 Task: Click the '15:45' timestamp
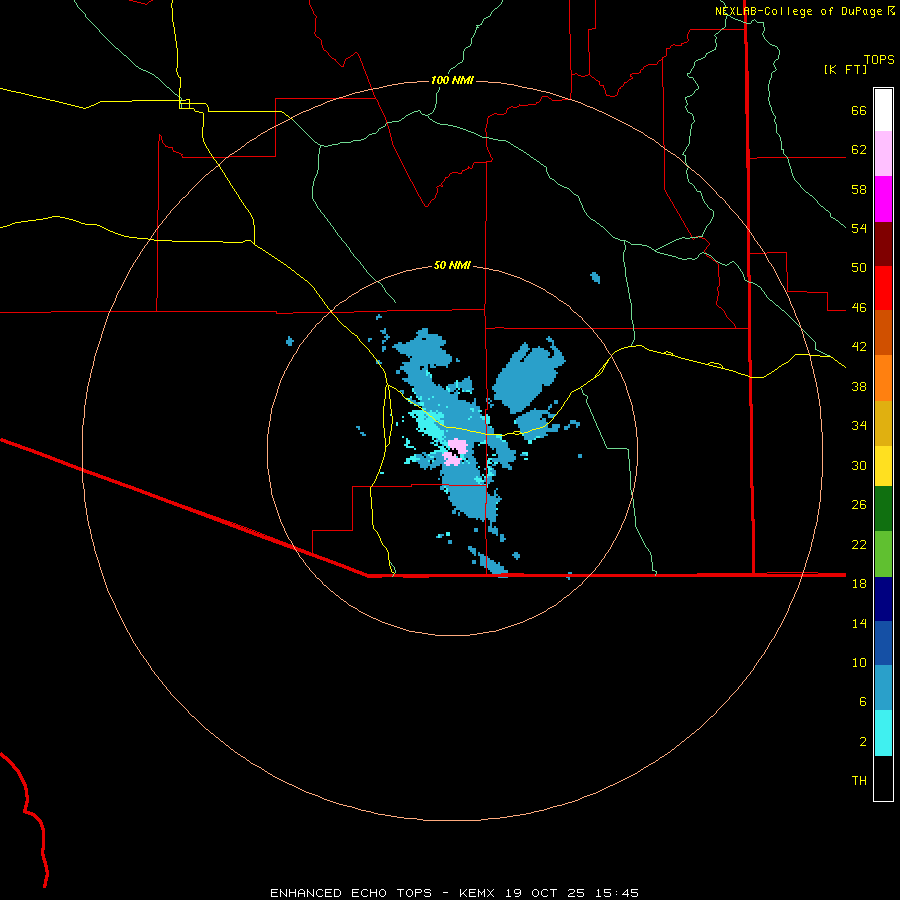(616, 893)
